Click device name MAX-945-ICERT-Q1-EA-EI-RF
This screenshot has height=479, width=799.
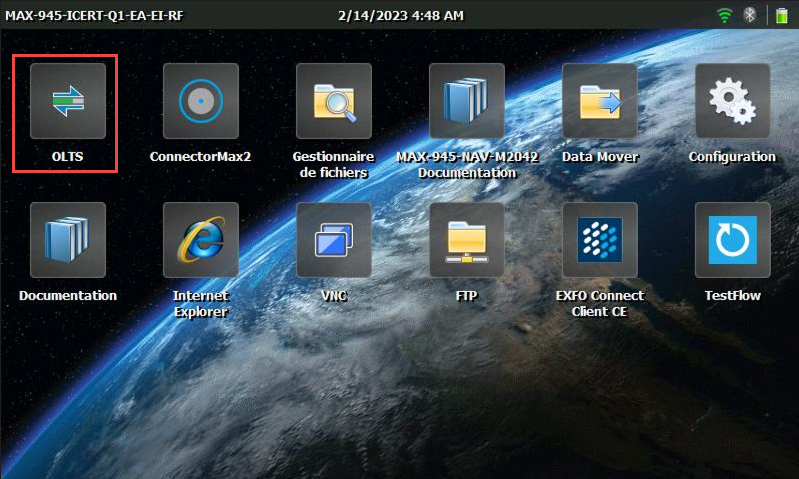[94, 16]
